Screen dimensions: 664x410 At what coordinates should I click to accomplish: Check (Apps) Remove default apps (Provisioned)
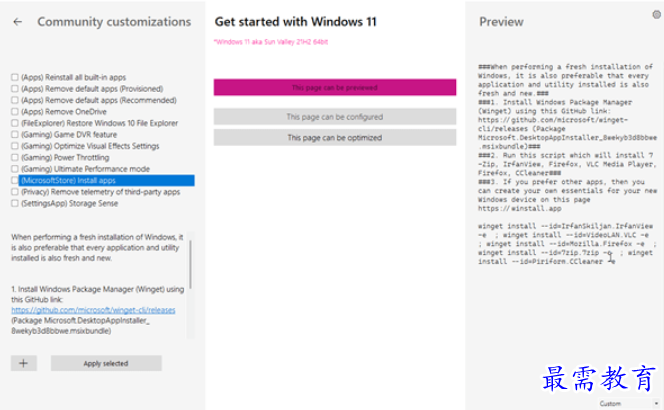(15, 89)
